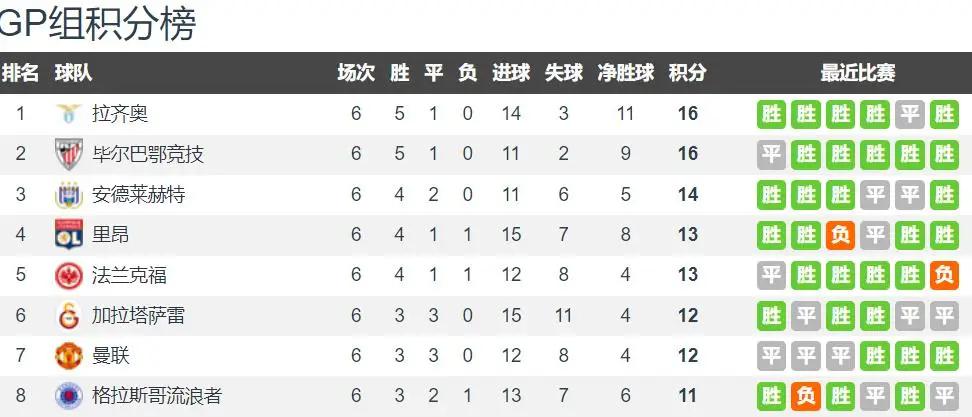Click the orange 负 badge in 法兰克福 row
The width and height of the screenshot is (972, 417).
coord(944,275)
